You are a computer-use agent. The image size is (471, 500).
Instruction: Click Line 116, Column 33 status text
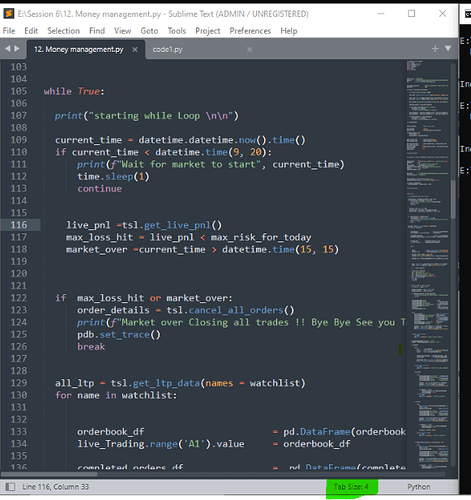tap(56, 487)
